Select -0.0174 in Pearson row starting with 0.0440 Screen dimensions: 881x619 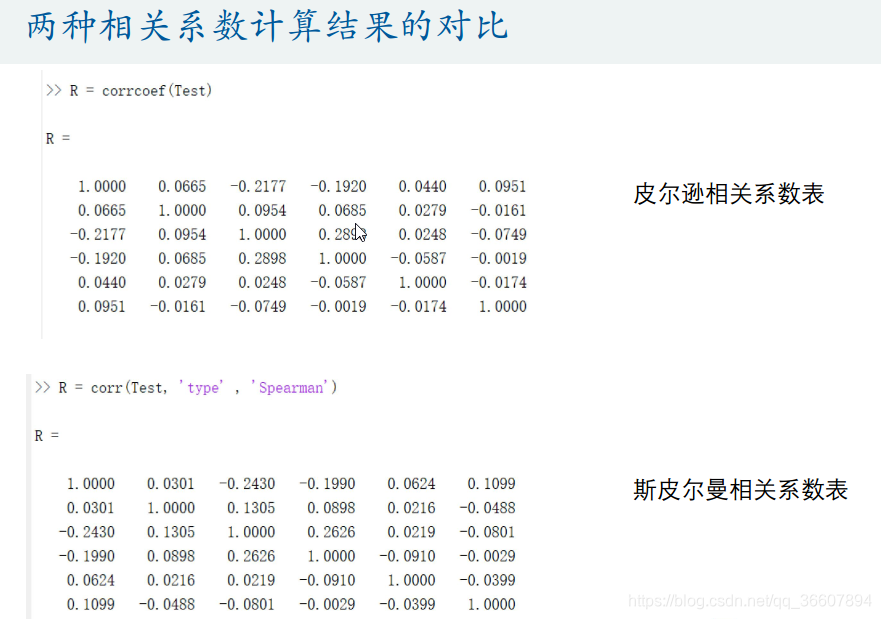click(x=498, y=283)
